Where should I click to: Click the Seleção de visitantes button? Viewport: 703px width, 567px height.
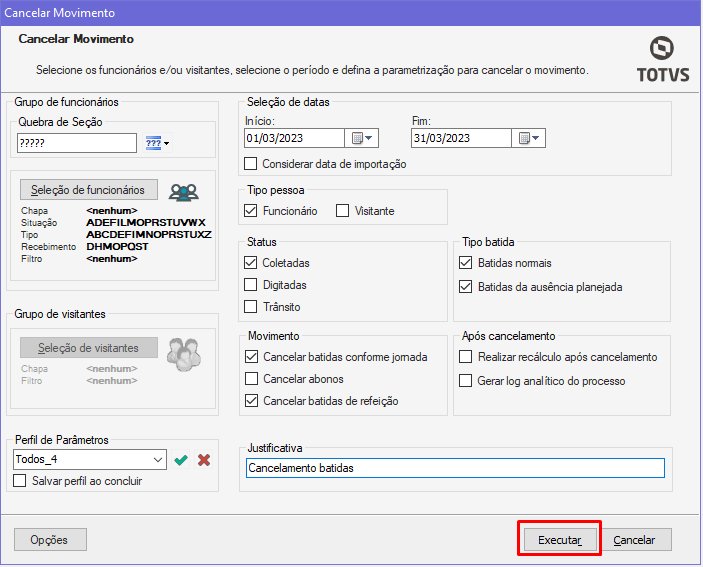pyautogui.click(x=89, y=348)
